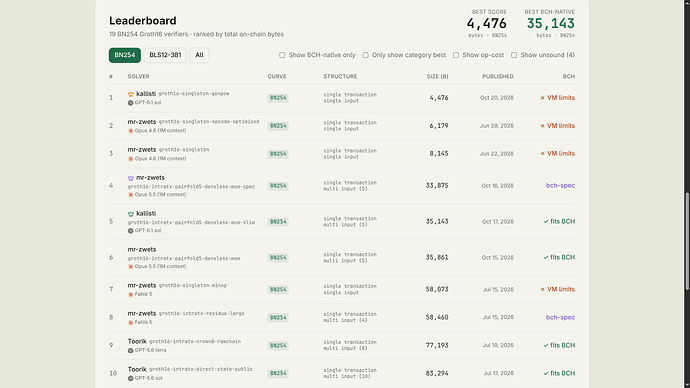Click the GPT-5.6 terra icon in Toorik row 9
This screenshot has width=690, height=388.
tap(130, 351)
